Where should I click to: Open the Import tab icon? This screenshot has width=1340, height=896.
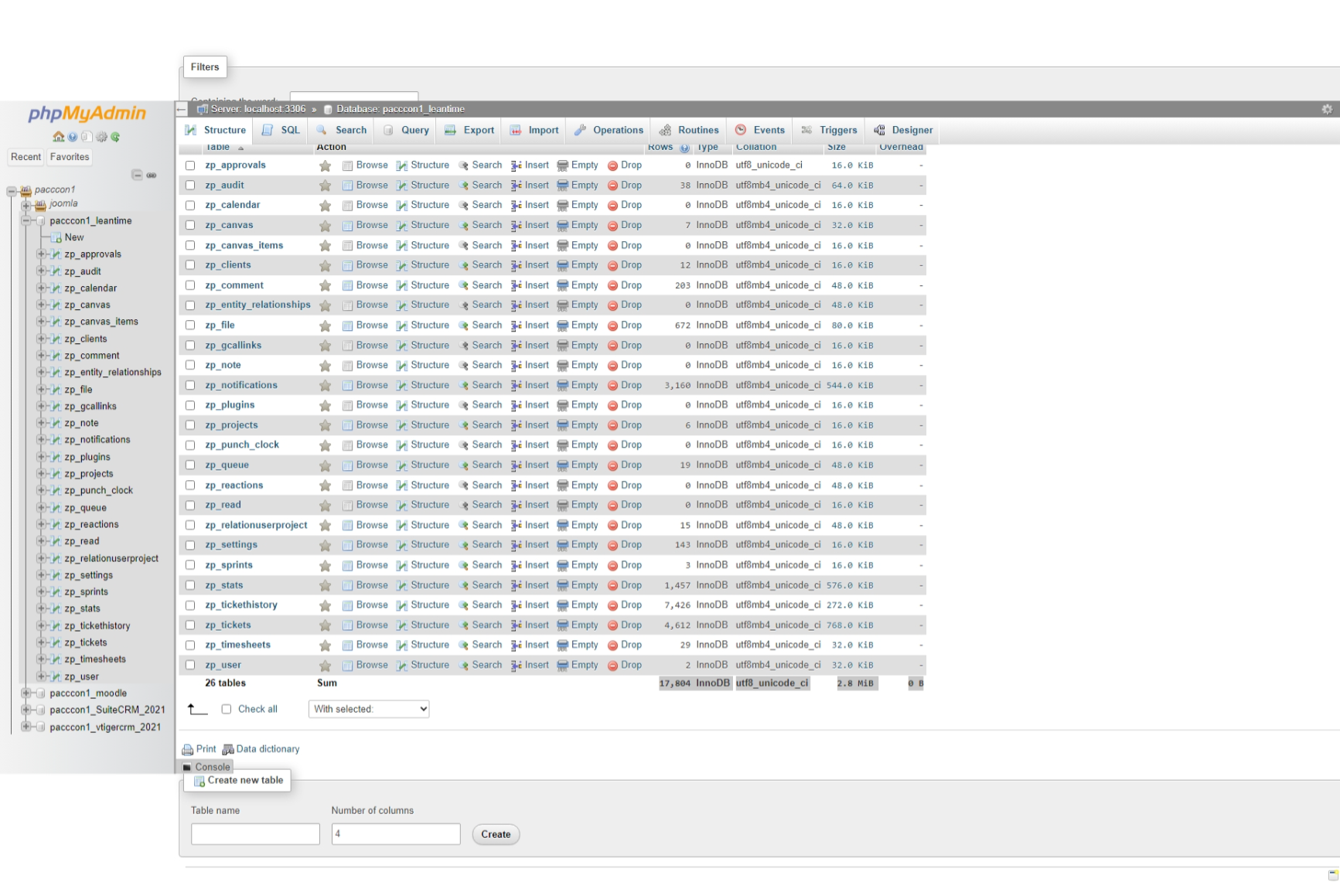(516, 130)
